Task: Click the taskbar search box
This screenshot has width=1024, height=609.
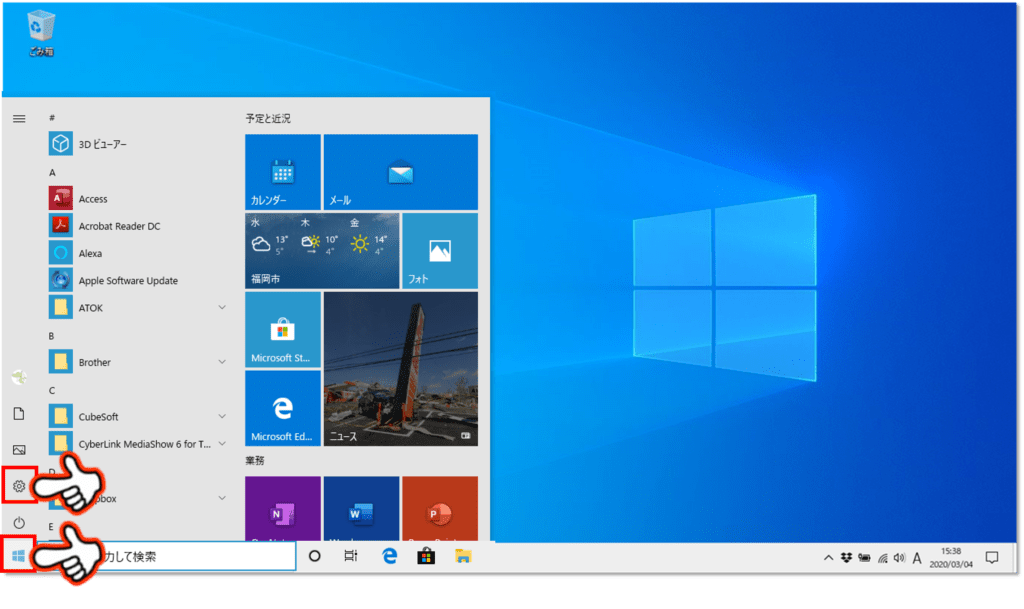Action: point(200,556)
